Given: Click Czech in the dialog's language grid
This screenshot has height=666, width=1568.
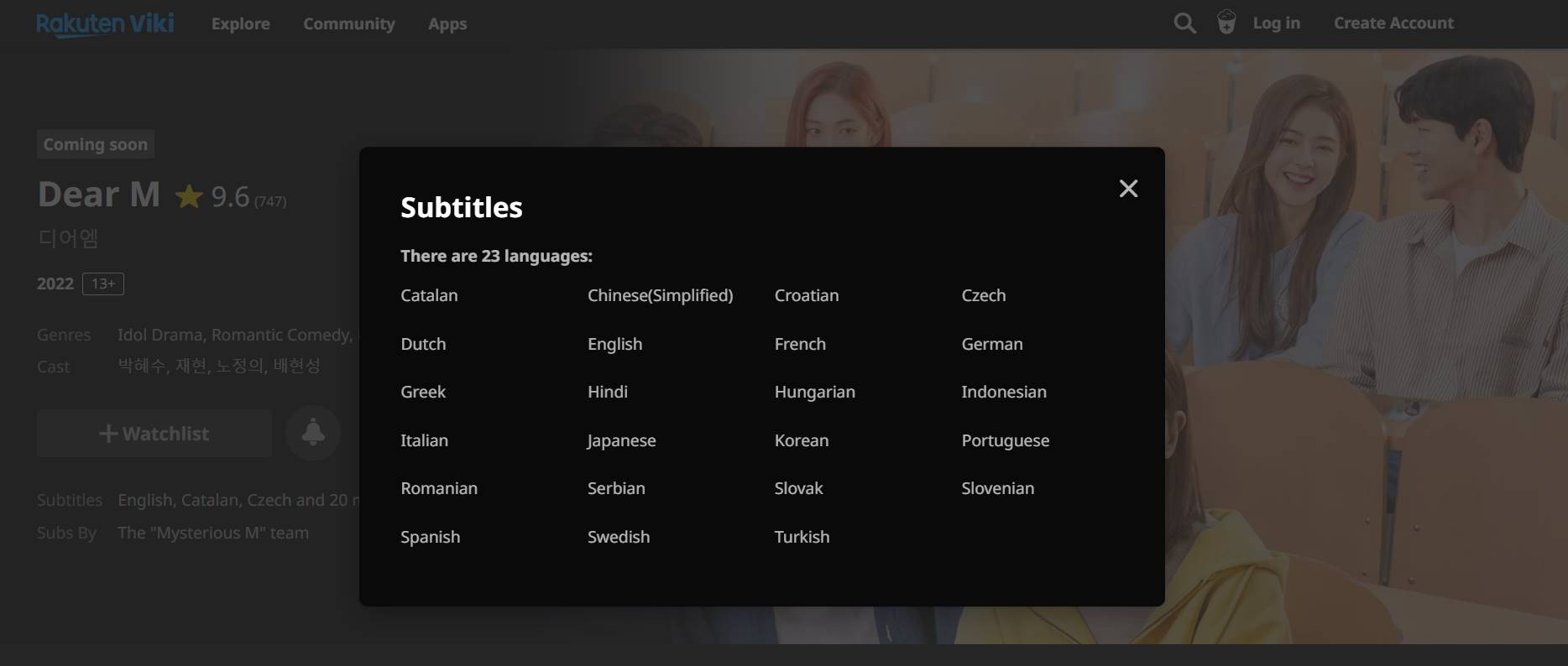Looking at the screenshot, I should click(x=984, y=295).
